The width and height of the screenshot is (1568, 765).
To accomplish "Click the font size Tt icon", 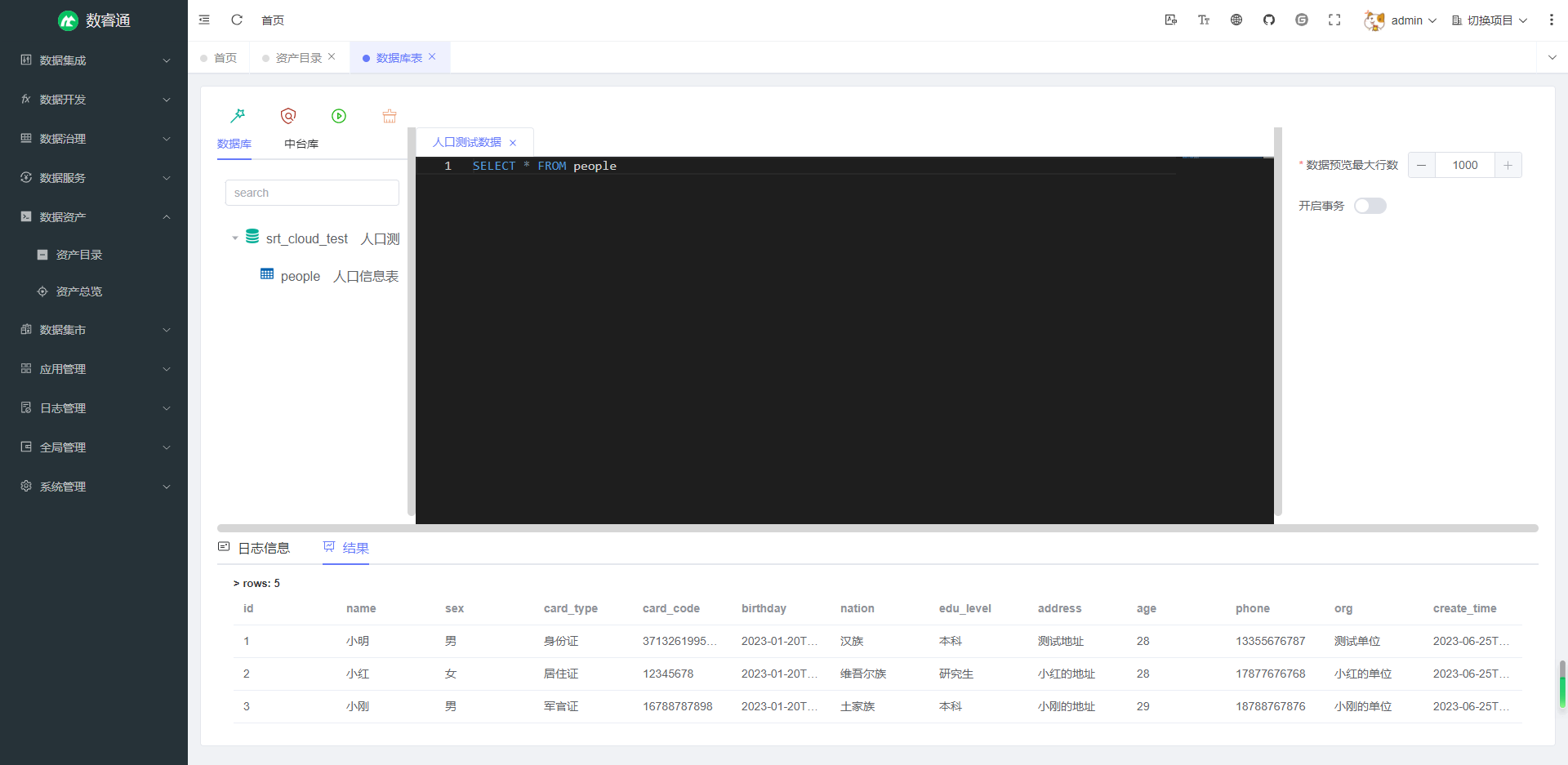I will pos(1204,20).
